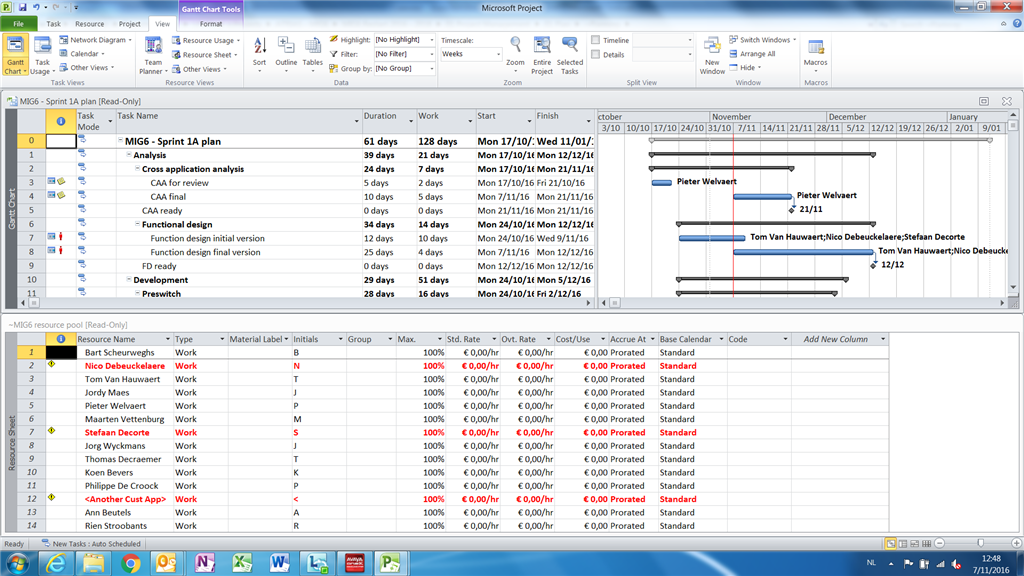This screenshot has width=1024, height=576.
Task: Click the Save icon in quick access toolbar
Action: coord(22,7)
